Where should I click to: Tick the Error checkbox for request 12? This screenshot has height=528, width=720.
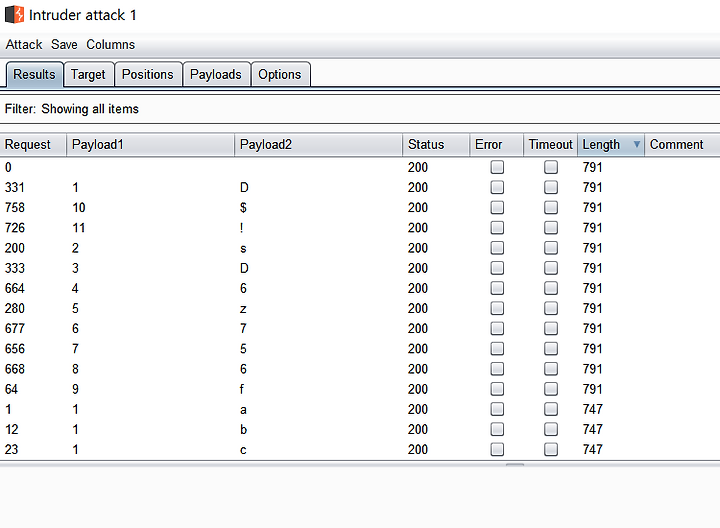497,429
